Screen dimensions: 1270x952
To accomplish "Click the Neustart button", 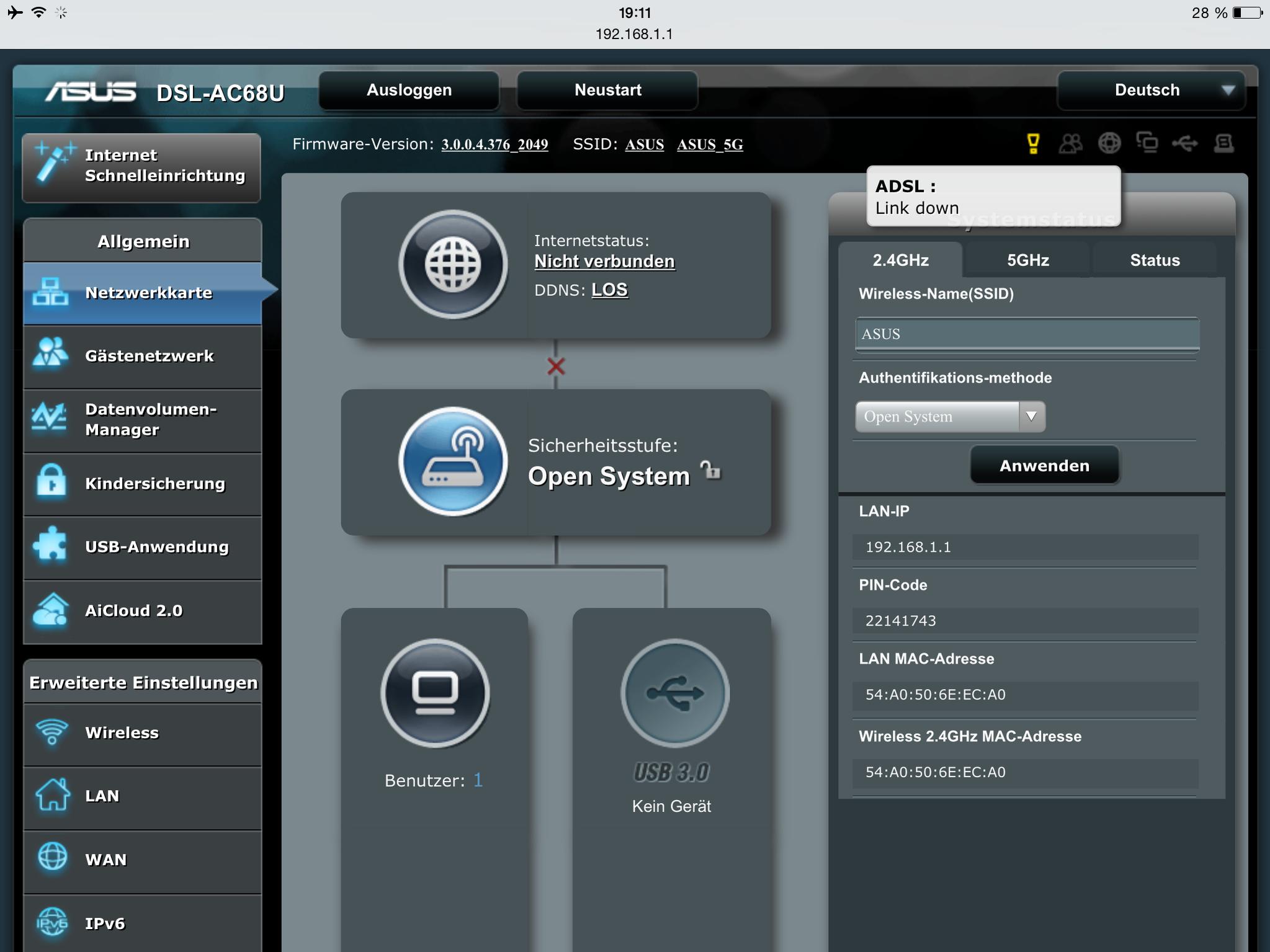I will point(607,90).
